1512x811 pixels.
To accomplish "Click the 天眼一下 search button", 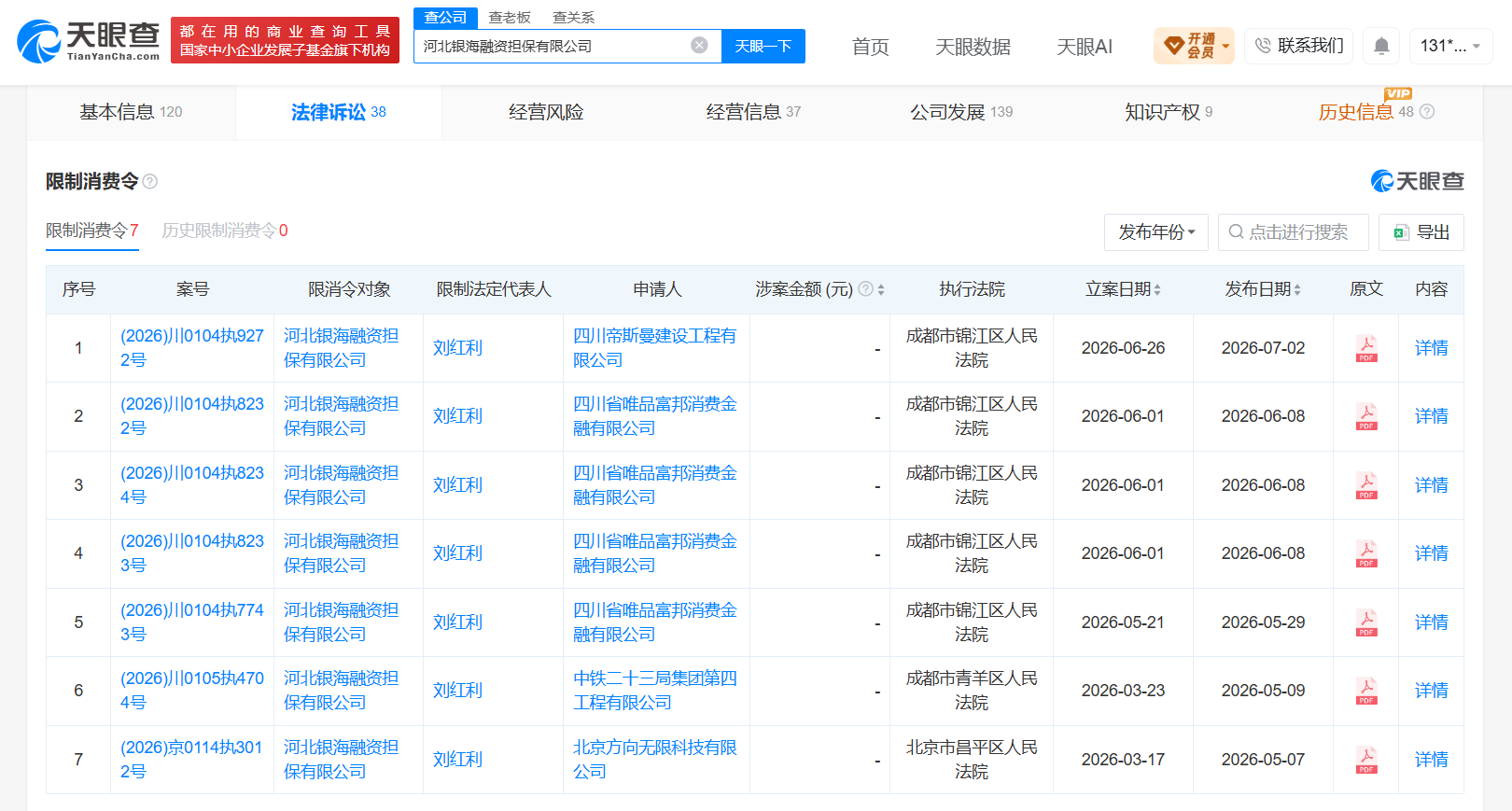I will click(763, 46).
